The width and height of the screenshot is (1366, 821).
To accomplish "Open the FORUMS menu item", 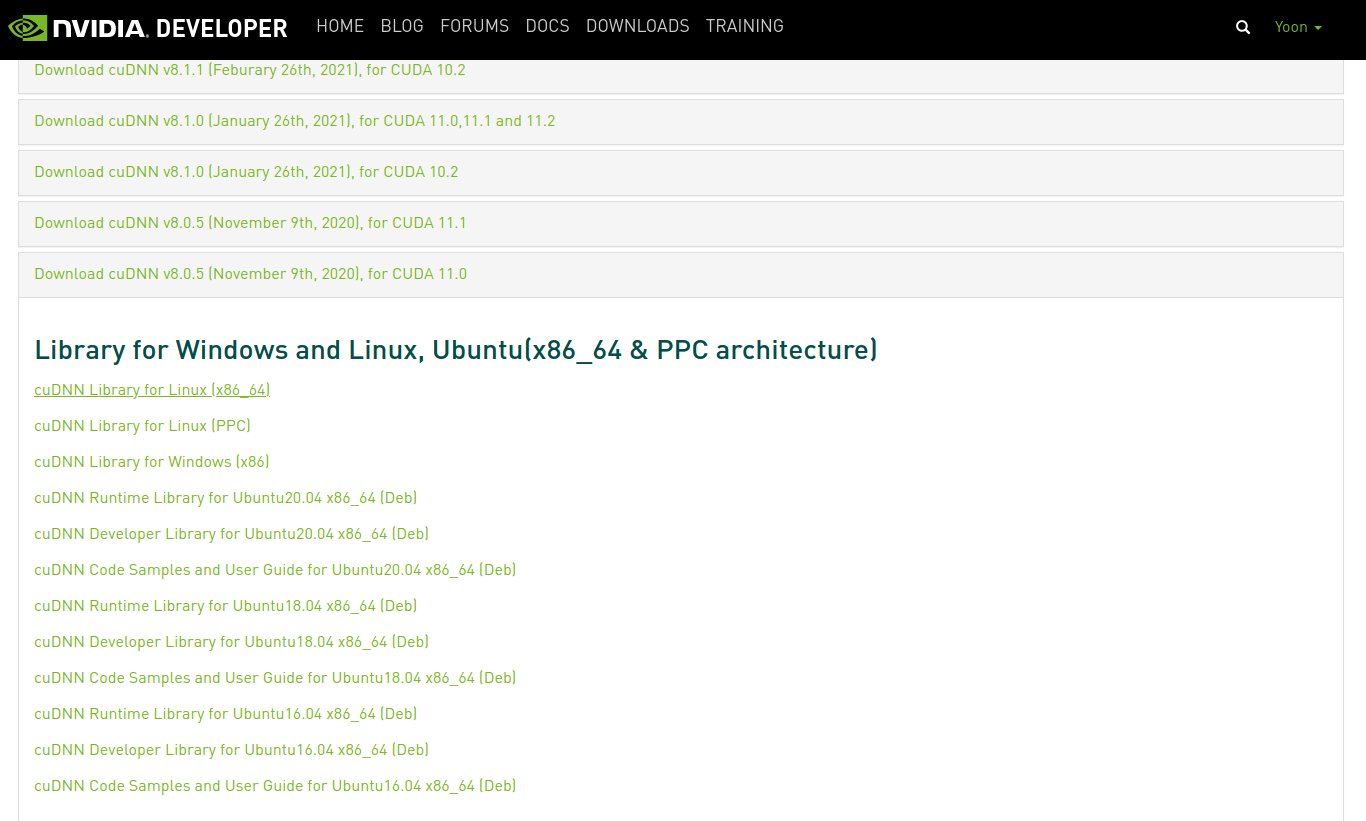I will click(474, 26).
